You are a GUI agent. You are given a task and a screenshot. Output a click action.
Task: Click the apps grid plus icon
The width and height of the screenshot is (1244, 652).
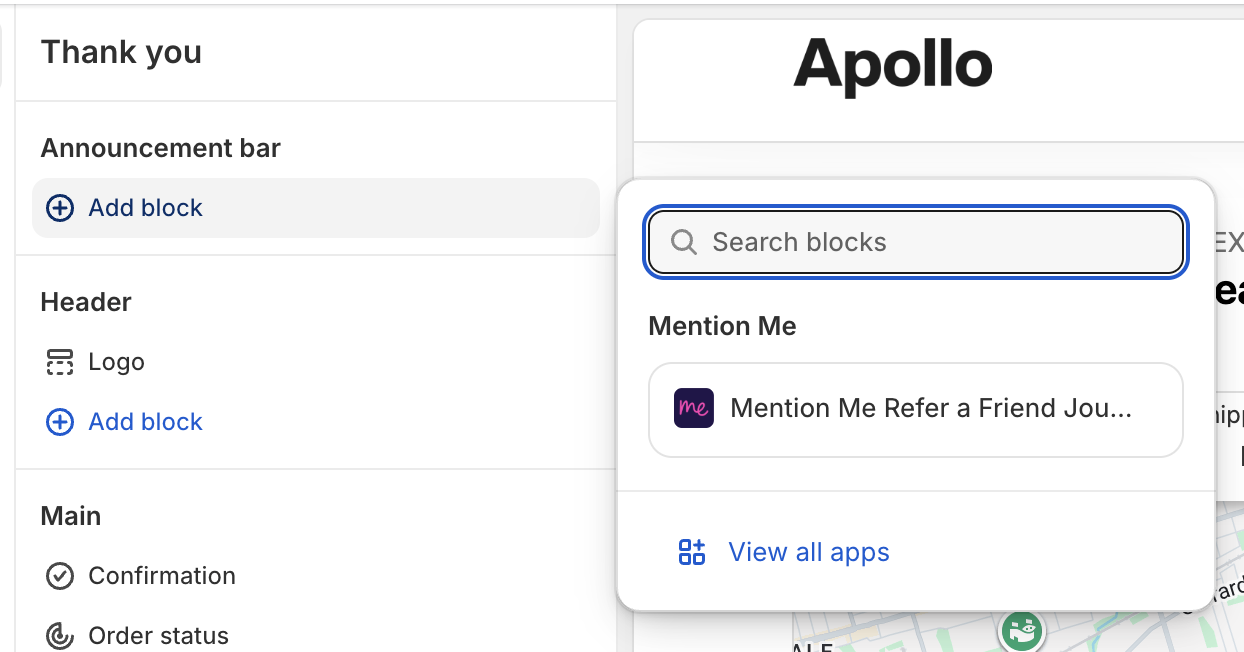point(692,552)
